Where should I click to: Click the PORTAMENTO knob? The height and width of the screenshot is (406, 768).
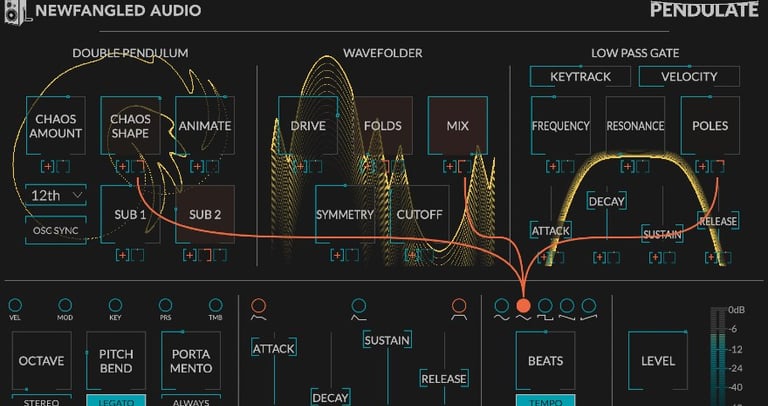[191, 361]
